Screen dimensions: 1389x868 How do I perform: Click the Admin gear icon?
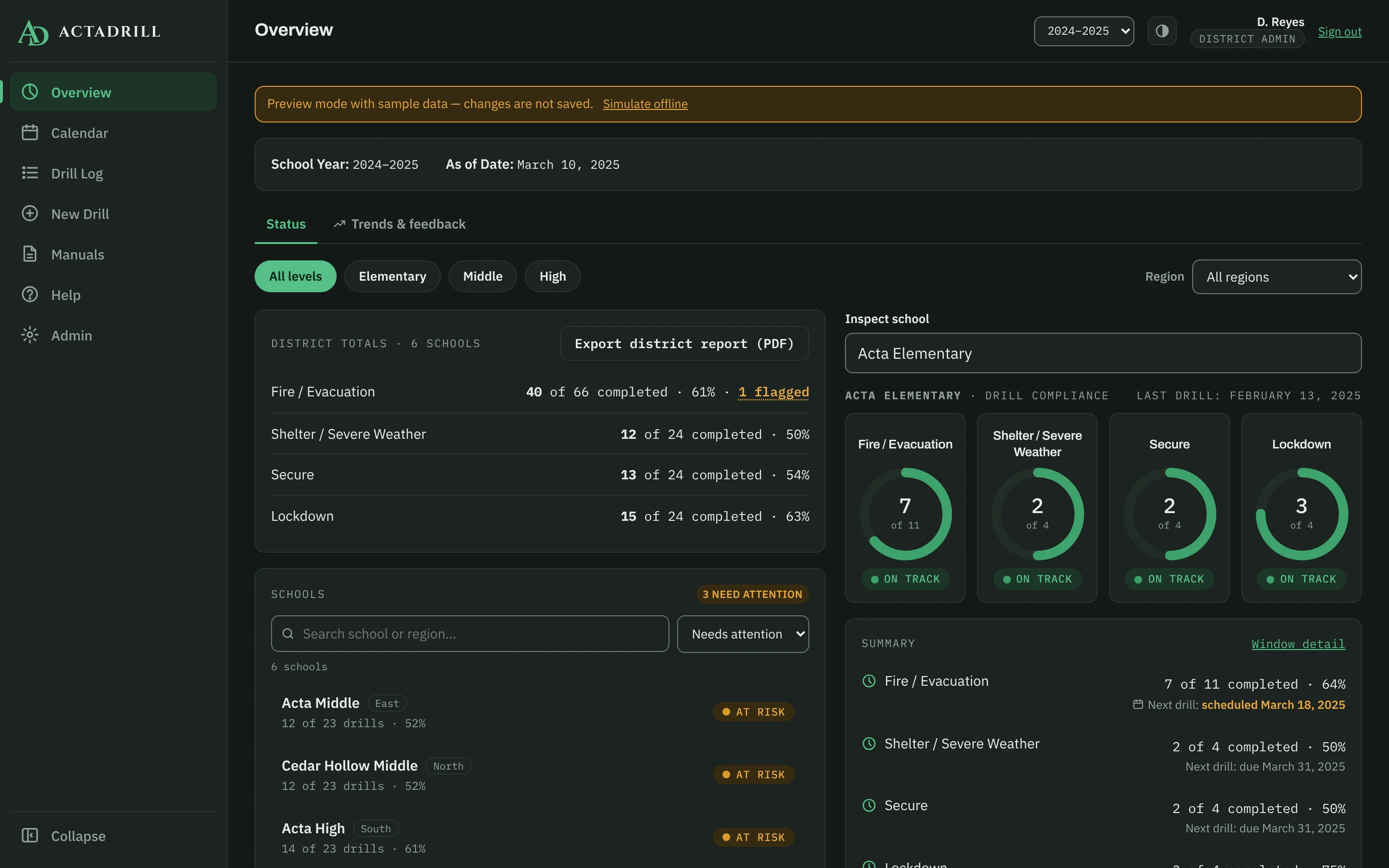coord(30,335)
